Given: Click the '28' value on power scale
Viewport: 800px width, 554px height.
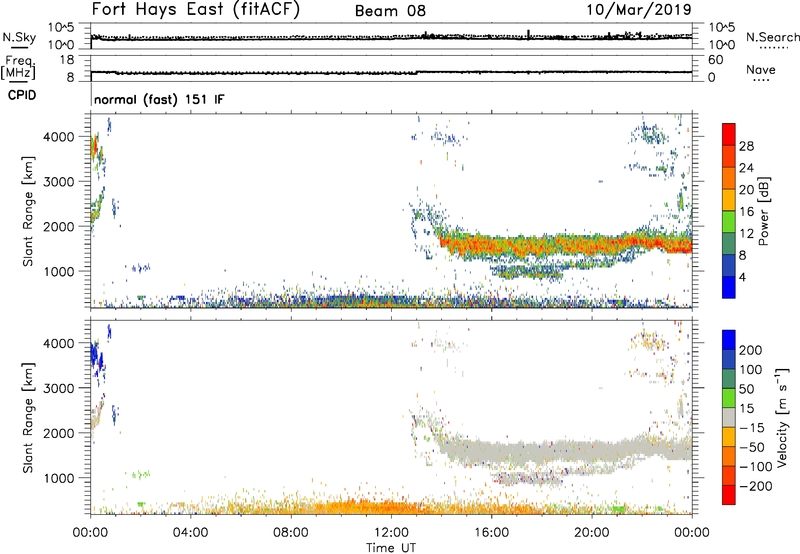Looking at the screenshot, I should (746, 146).
